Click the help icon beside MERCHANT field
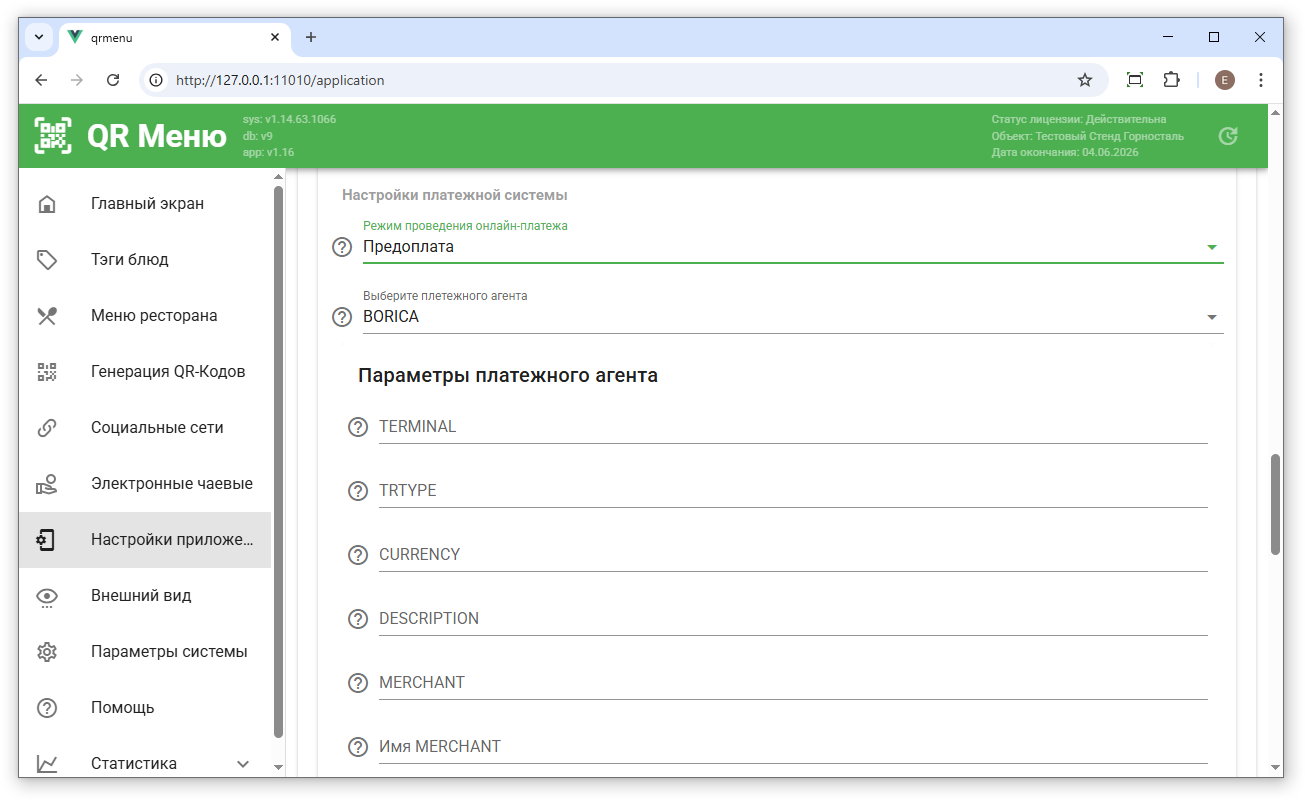This screenshot has height=808, width=1305. point(358,683)
